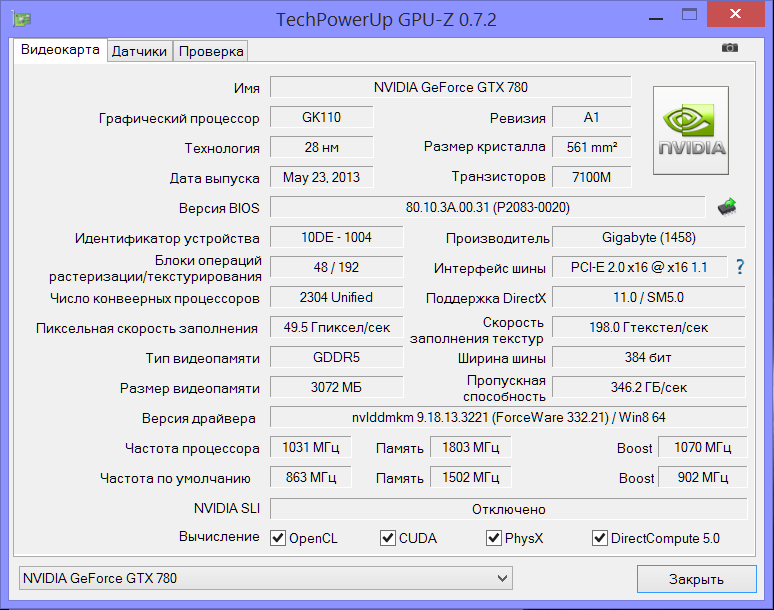Image resolution: width=774 pixels, height=610 pixels.
Task: Toggle the OpenCL checkbox
Action: pyautogui.click(x=278, y=537)
